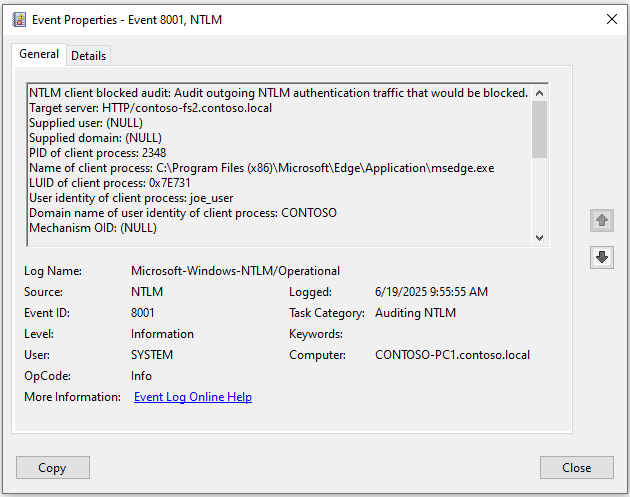Close the dialog using the title bar X
The height and width of the screenshot is (497, 630).
click(611, 19)
